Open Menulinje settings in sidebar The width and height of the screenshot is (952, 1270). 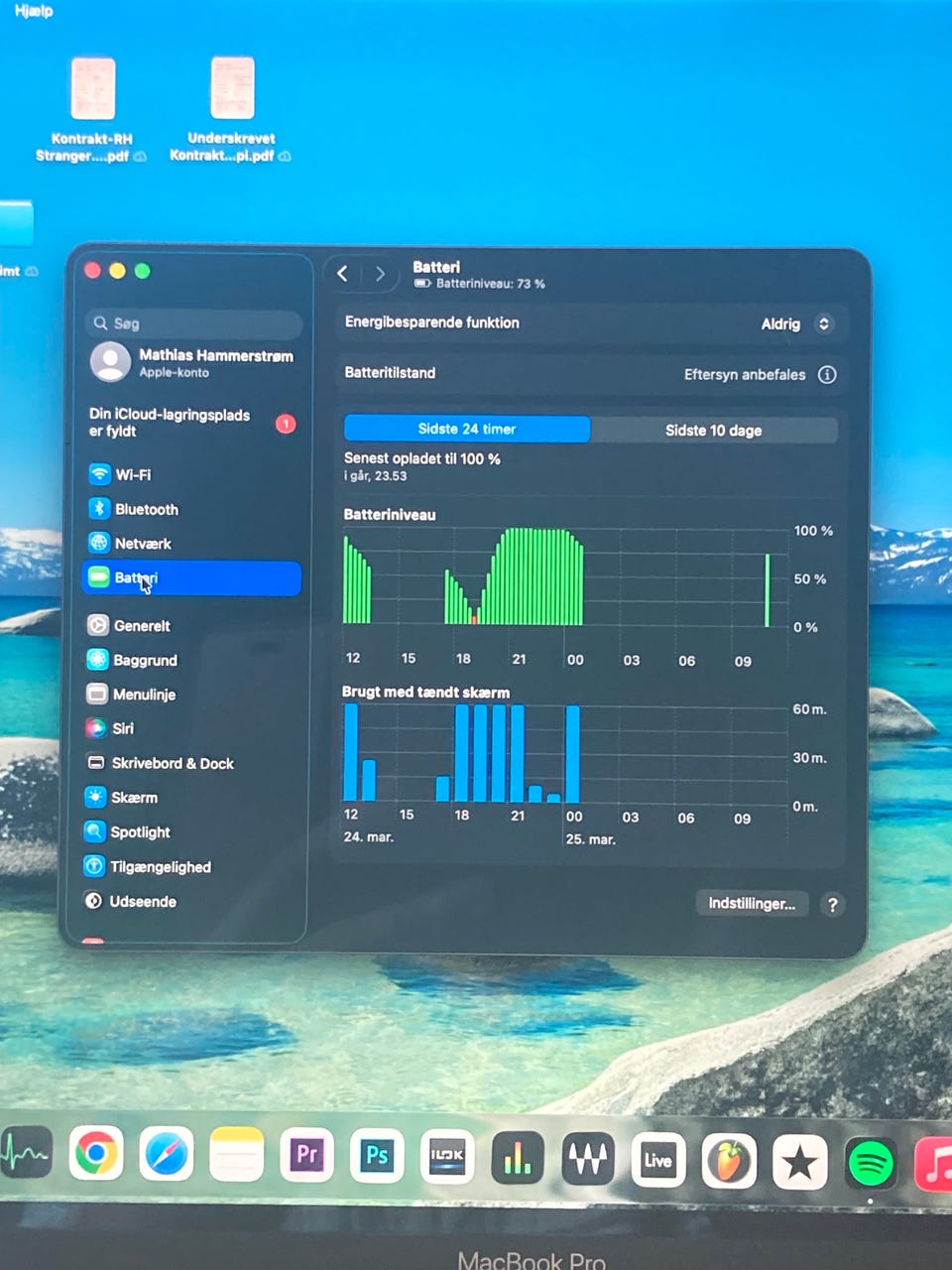(193, 694)
